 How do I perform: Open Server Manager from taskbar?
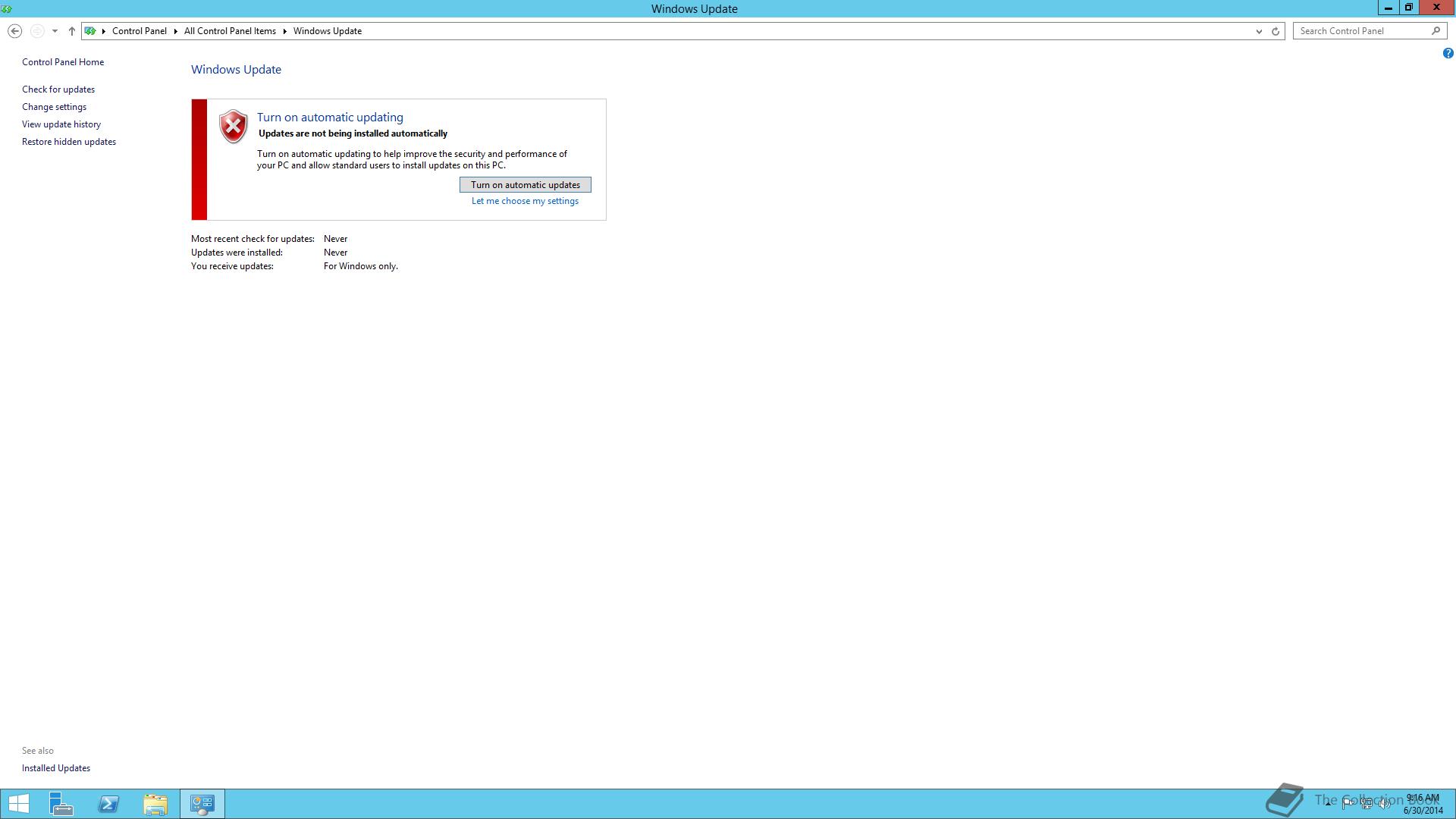[x=61, y=804]
